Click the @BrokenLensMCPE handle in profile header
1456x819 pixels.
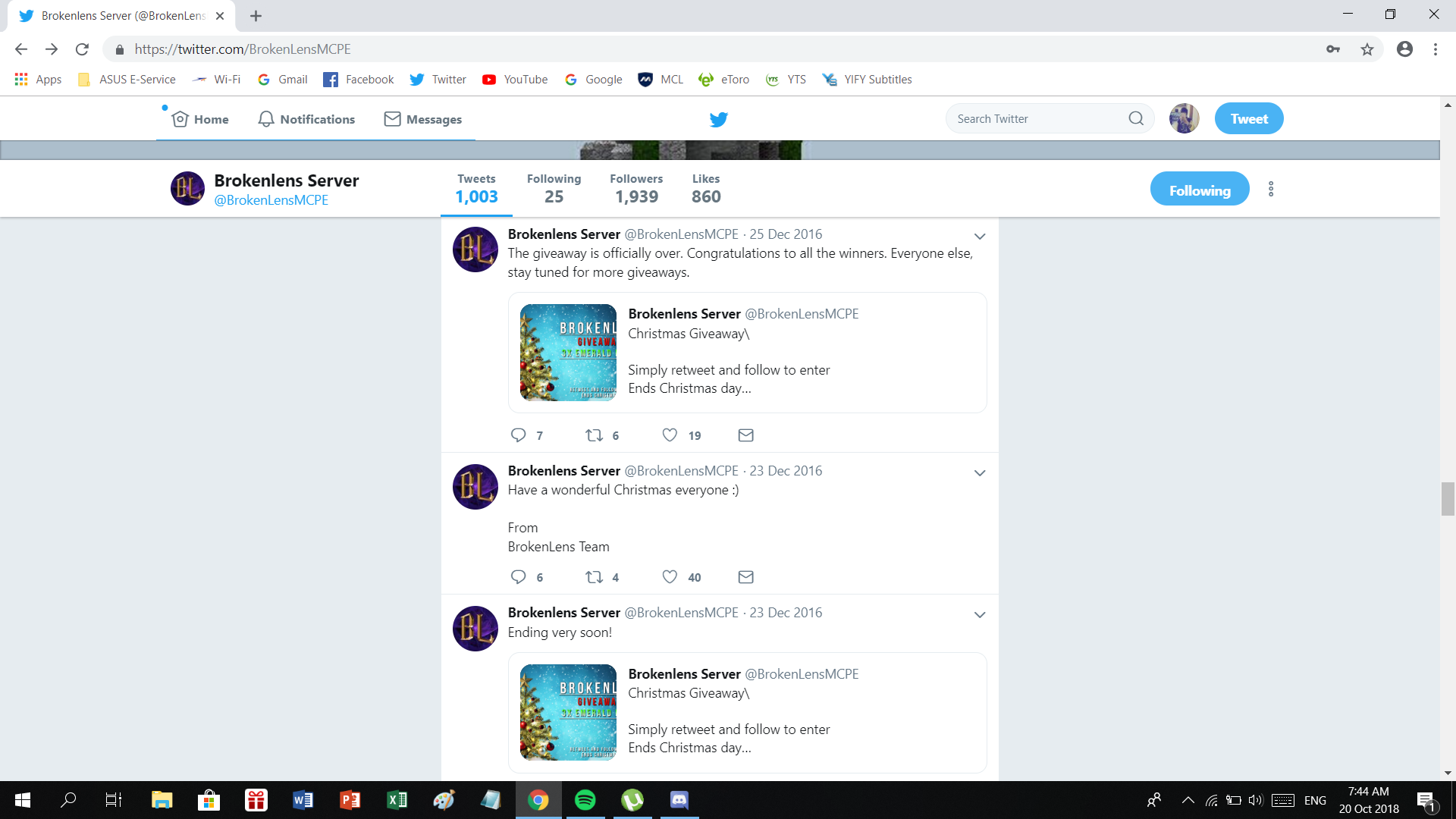pyautogui.click(x=271, y=200)
